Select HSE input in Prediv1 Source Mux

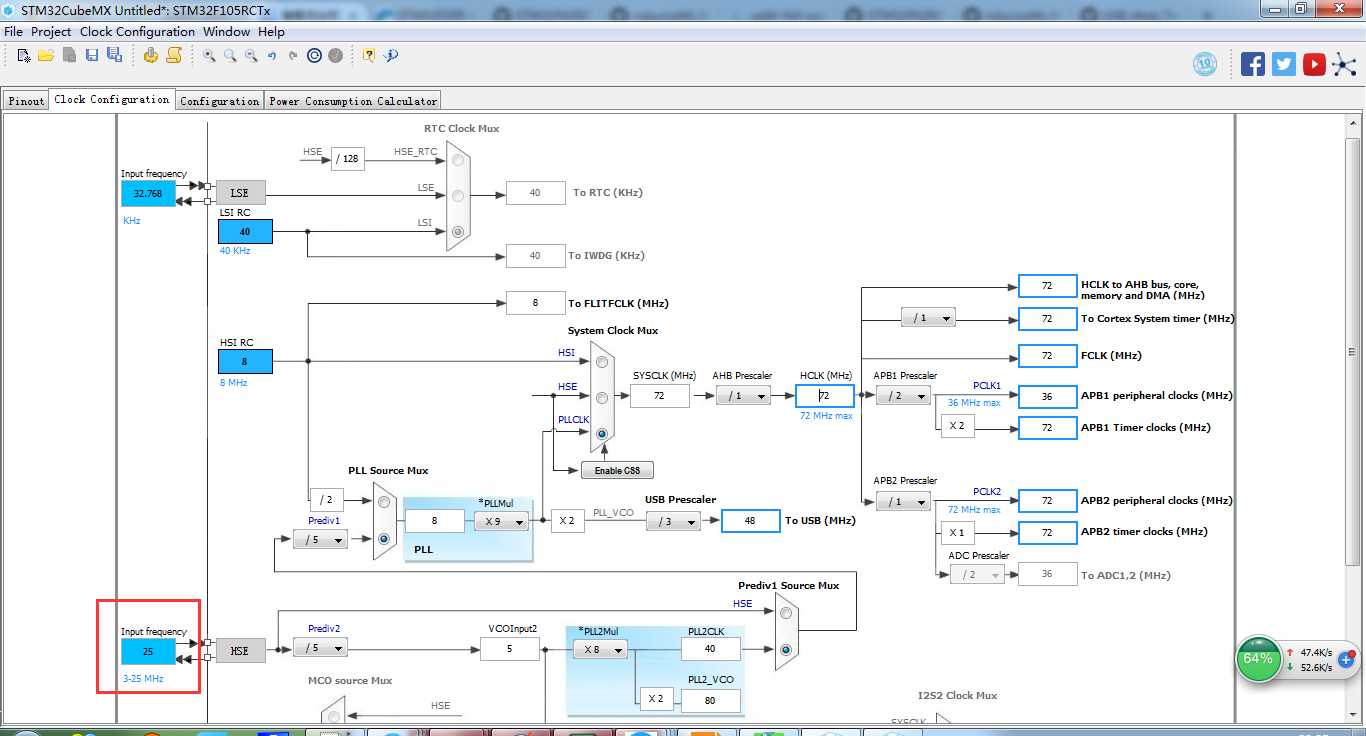(x=786, y=613)
